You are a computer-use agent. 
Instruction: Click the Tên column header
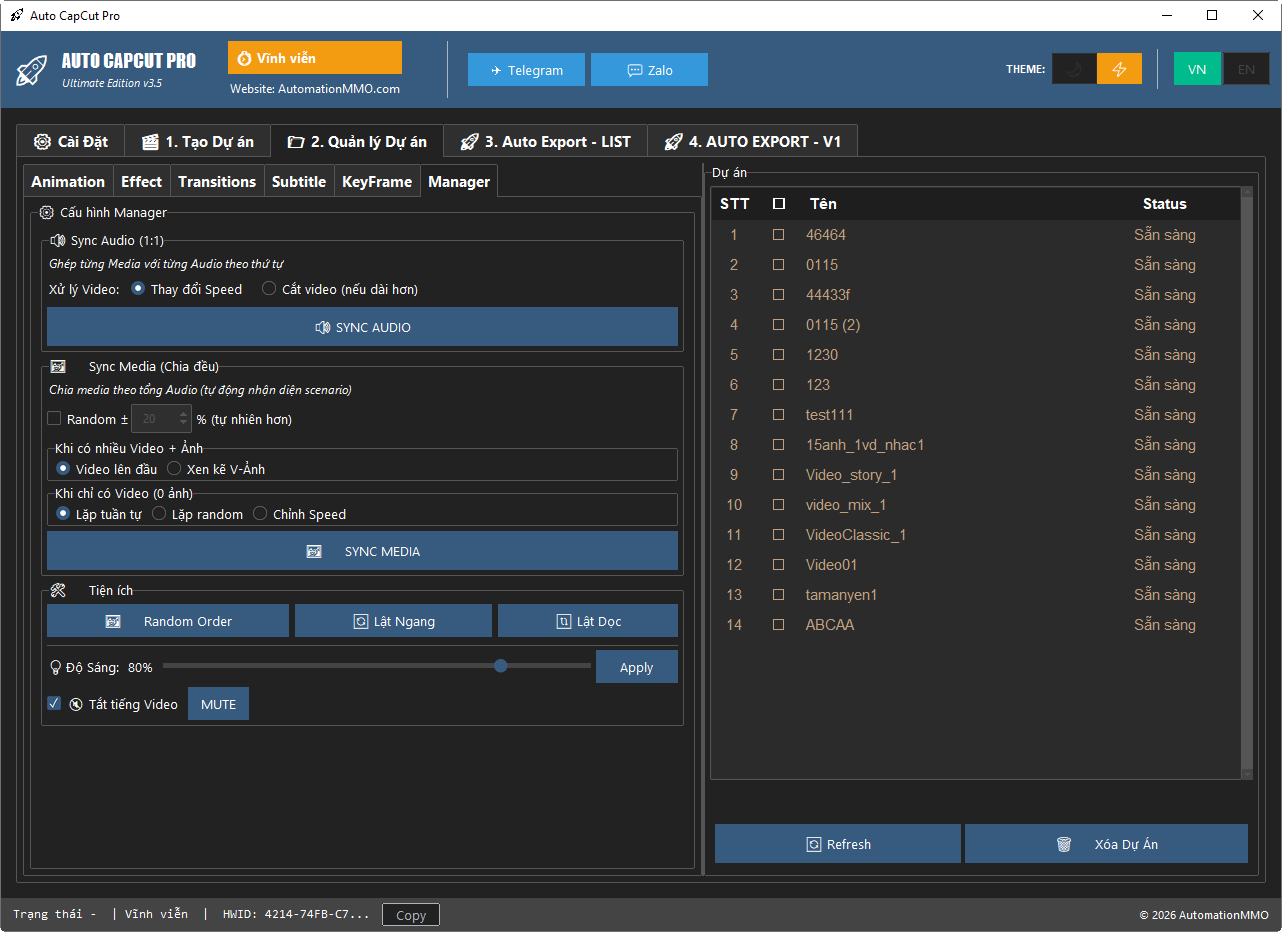coord(823,204)
